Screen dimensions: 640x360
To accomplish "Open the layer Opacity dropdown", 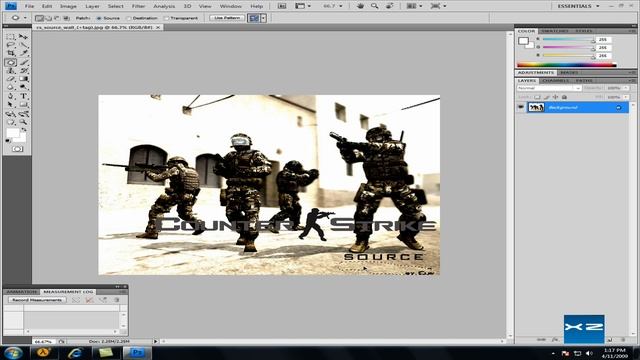I will click(626, 88).
